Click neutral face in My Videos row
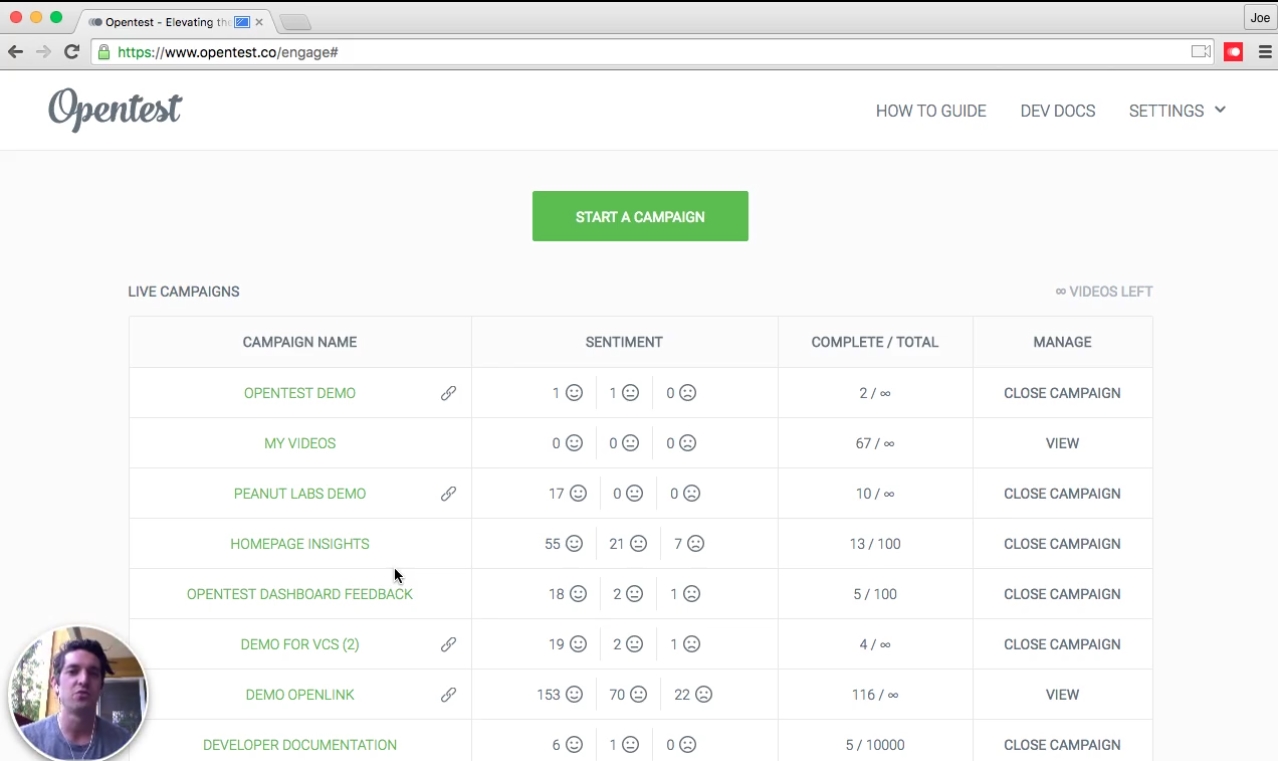The width and height of the screenshot is (1278, 761). click(630, 443)
